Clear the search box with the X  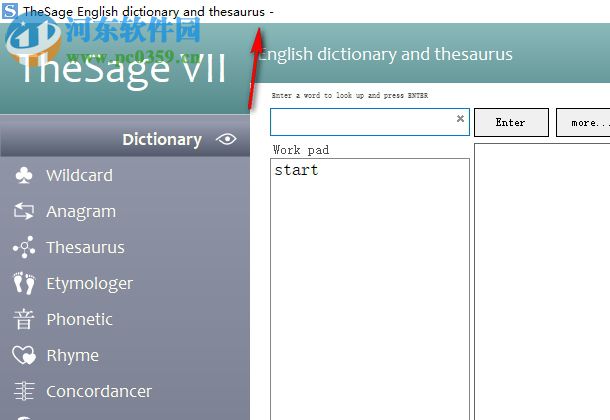[460, 119]
